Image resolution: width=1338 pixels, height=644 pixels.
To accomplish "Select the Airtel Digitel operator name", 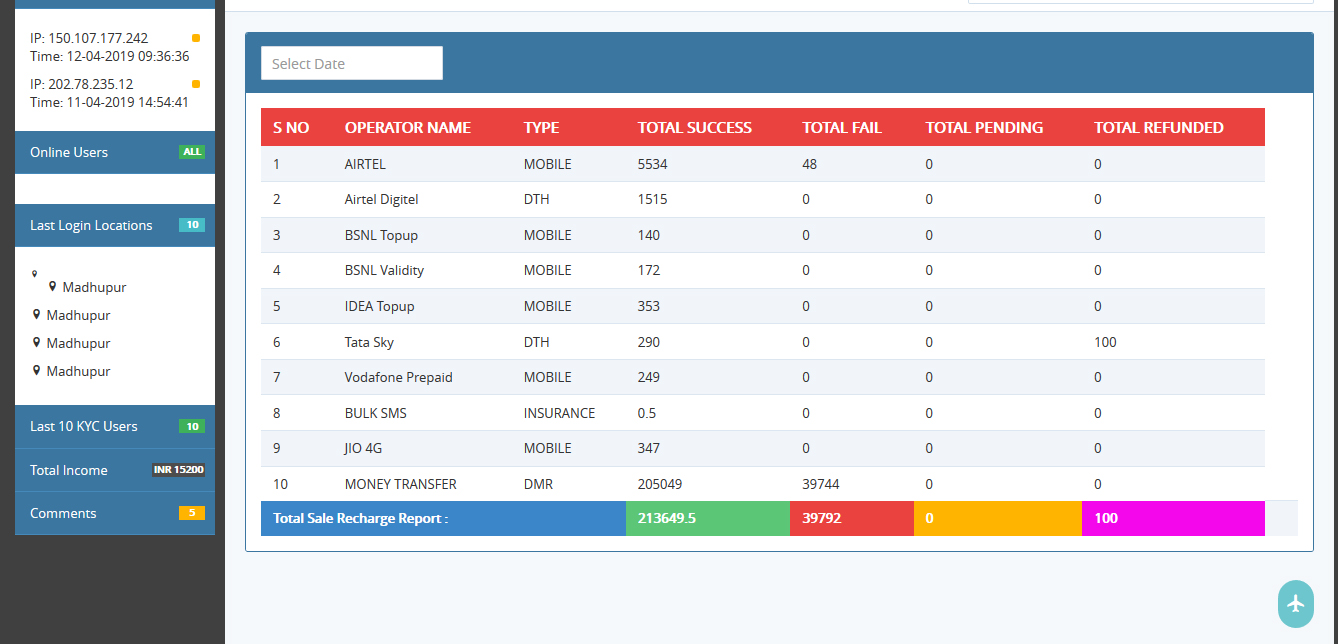I will pos(382,199).
